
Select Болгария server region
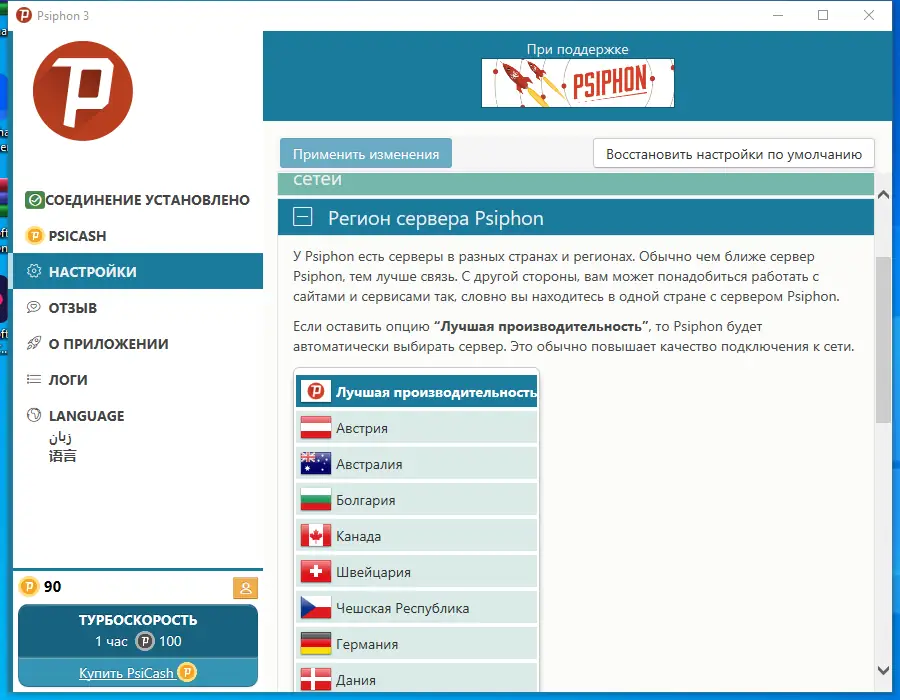(417, 500)
